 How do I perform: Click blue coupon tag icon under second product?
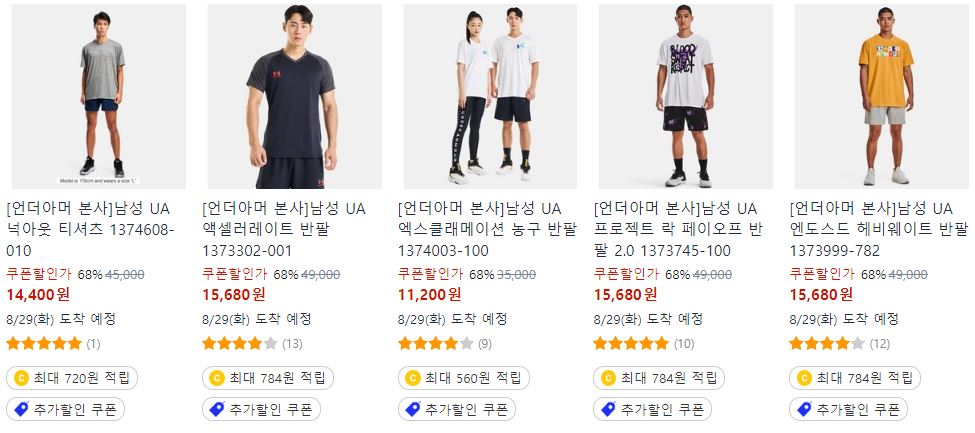click(217, 409)
